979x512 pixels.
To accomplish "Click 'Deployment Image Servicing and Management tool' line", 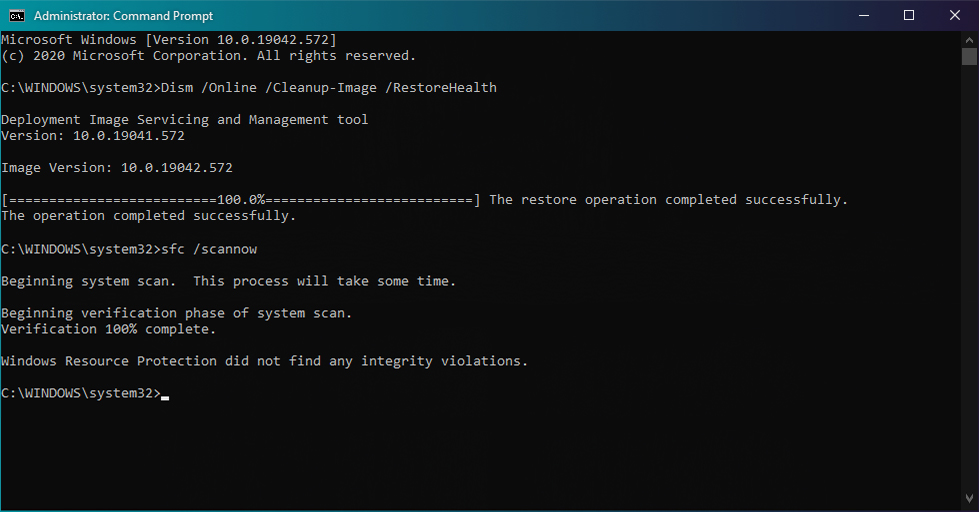I will pyautogui.click(x=185, y=120).
